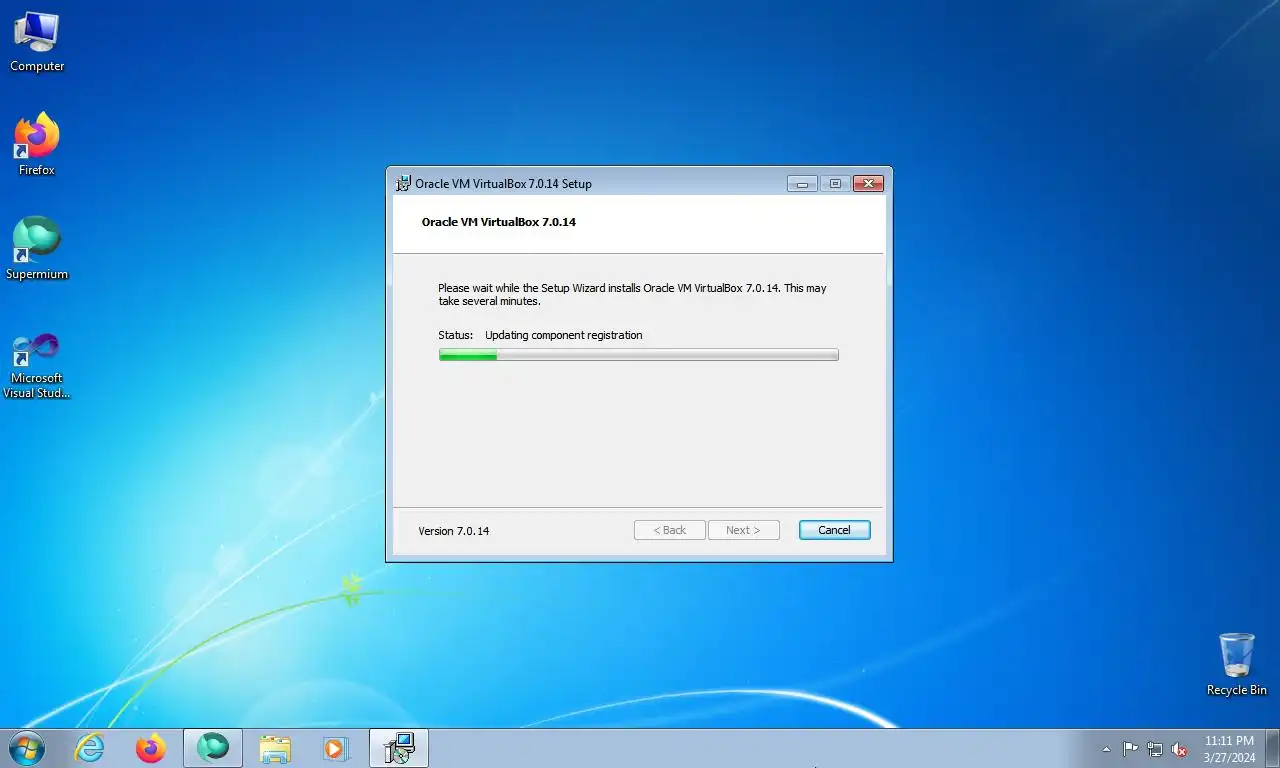Open the Action Center flag icon
The height and width of the screenshot is (768, 1280).
tap(1130, 749)
